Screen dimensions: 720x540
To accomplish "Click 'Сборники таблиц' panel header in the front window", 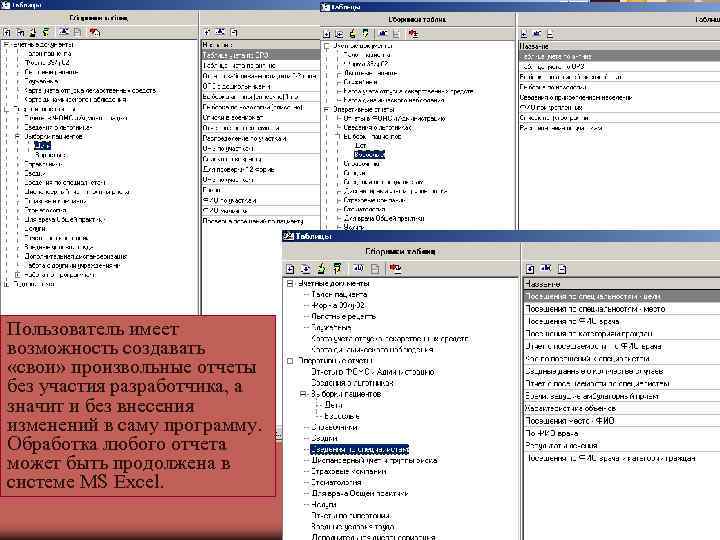I will click(x=401, y=252).
